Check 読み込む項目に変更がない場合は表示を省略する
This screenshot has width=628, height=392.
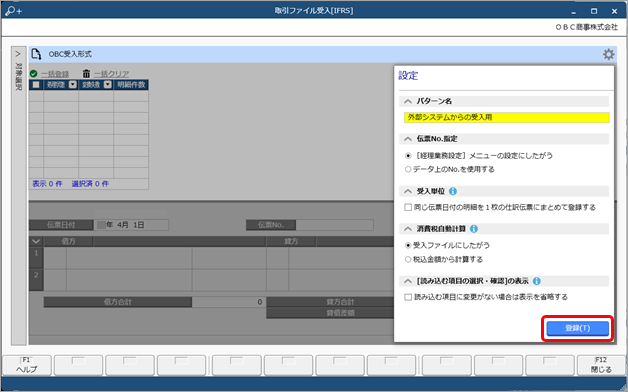(x=408, y=297)
